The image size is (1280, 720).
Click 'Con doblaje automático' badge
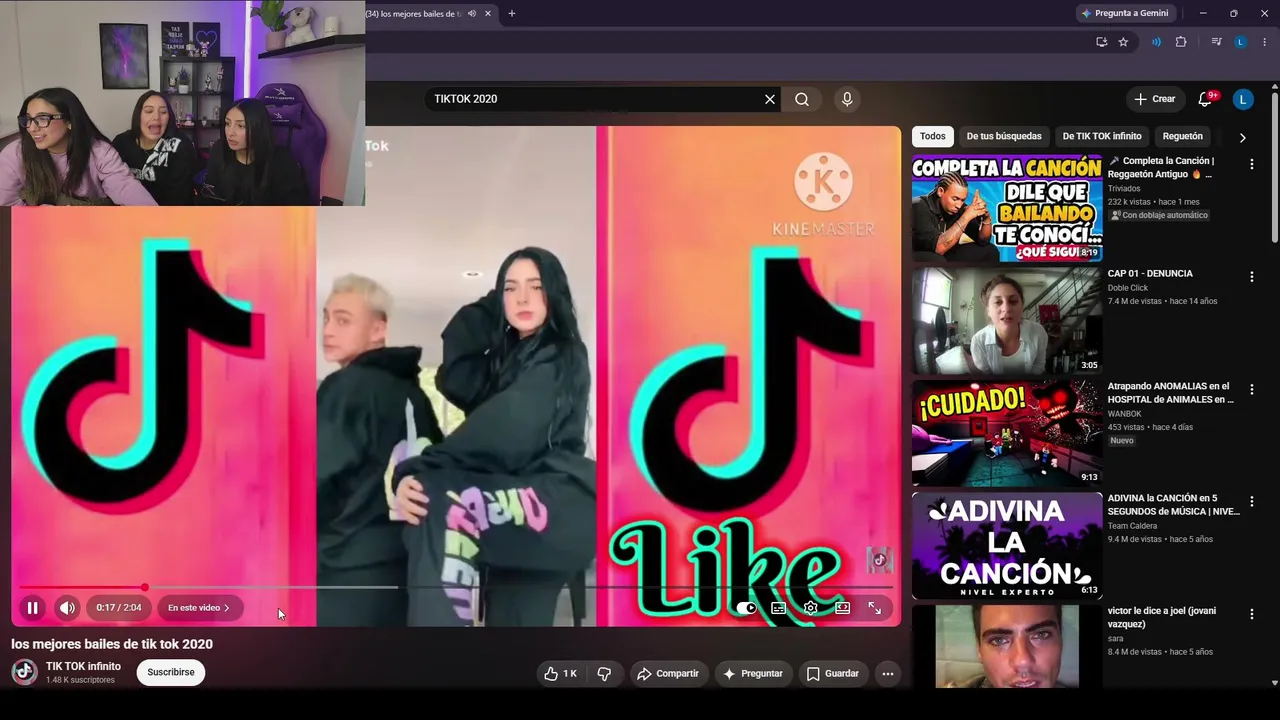click(1159, 215)
